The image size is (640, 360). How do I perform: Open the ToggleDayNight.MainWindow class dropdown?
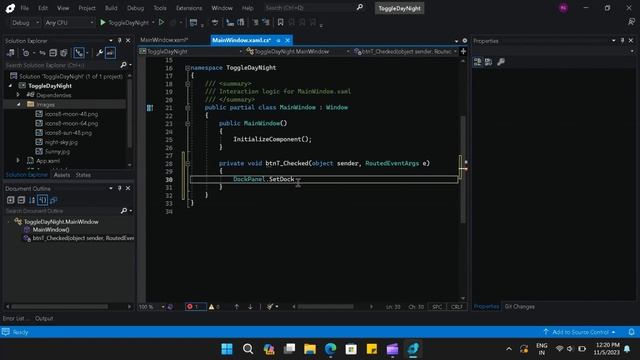pos(297,51)
